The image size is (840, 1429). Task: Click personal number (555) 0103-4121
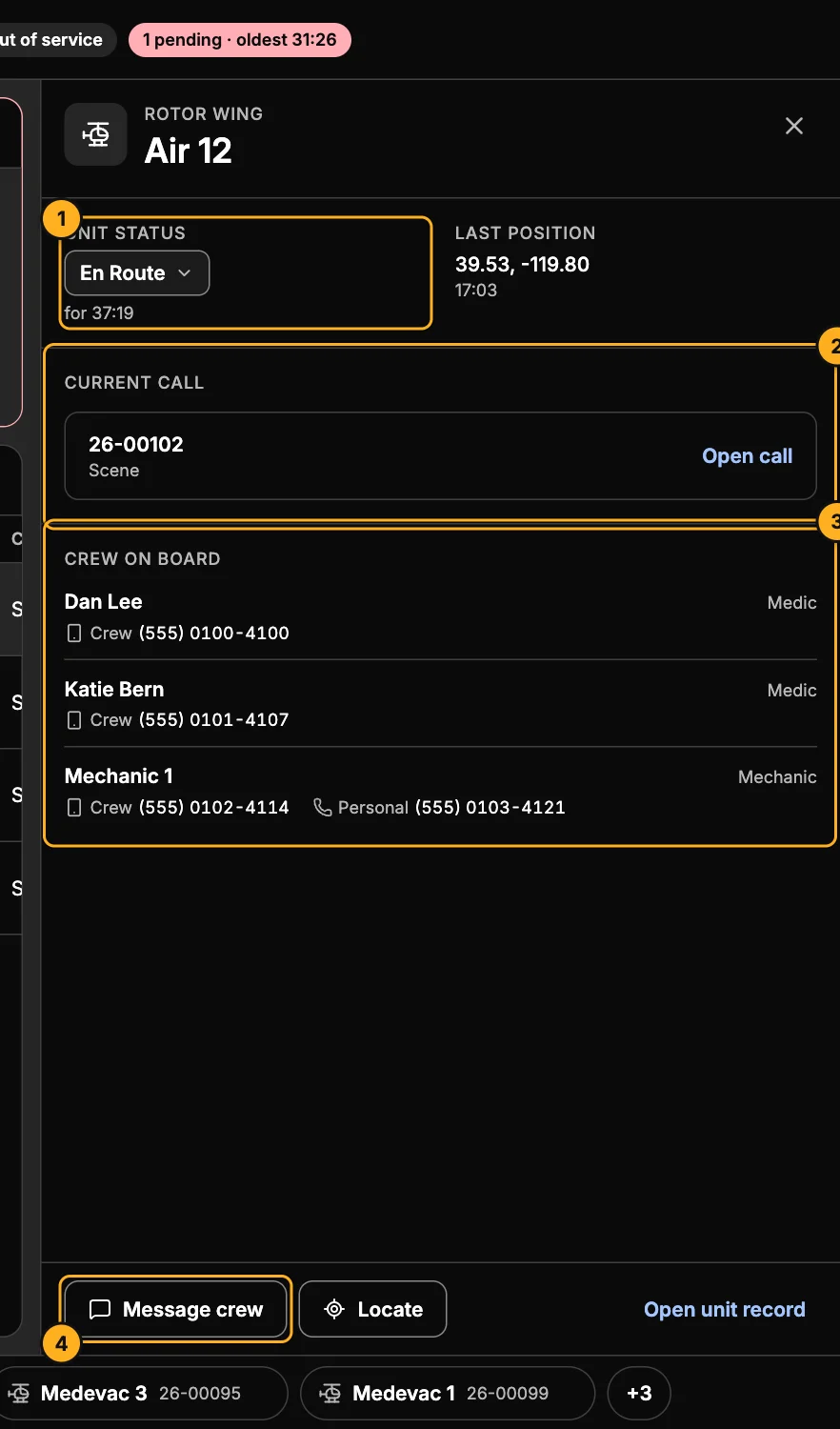pyautogui.click(x=490, y=808)
